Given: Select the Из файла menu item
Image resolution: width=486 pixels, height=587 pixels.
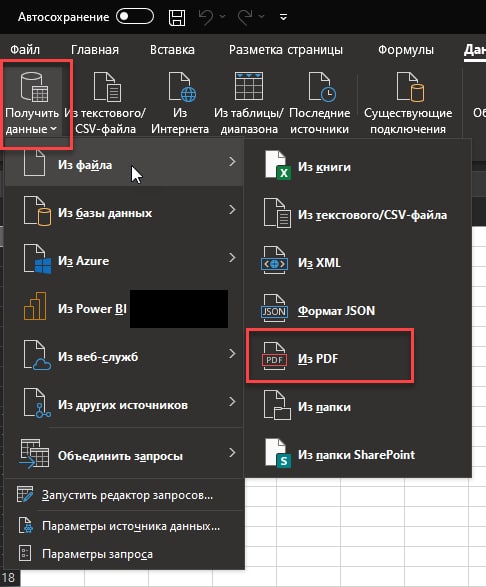Looking at the screenshot, I should (124, 163).
